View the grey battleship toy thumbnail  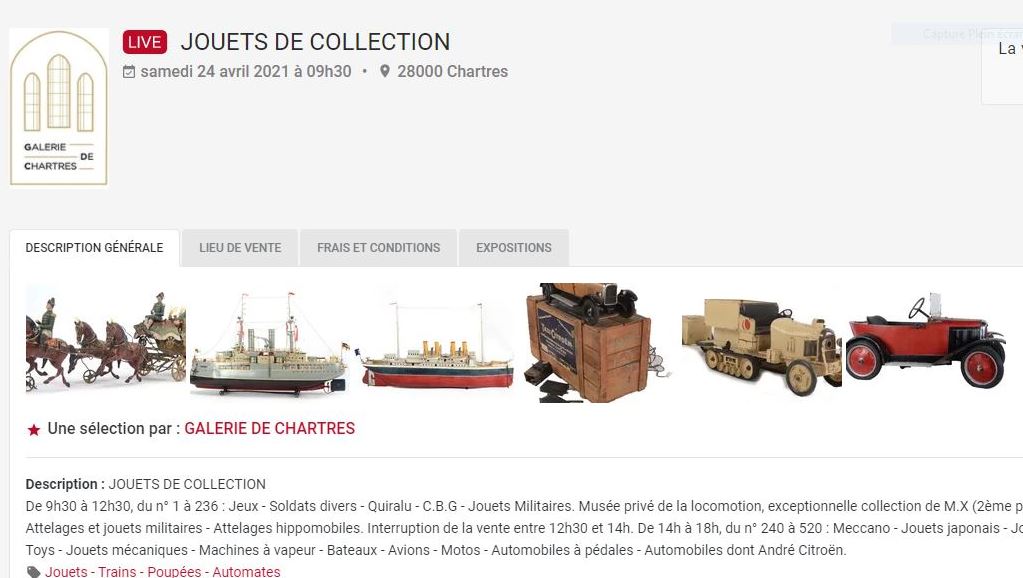point(268,344)
